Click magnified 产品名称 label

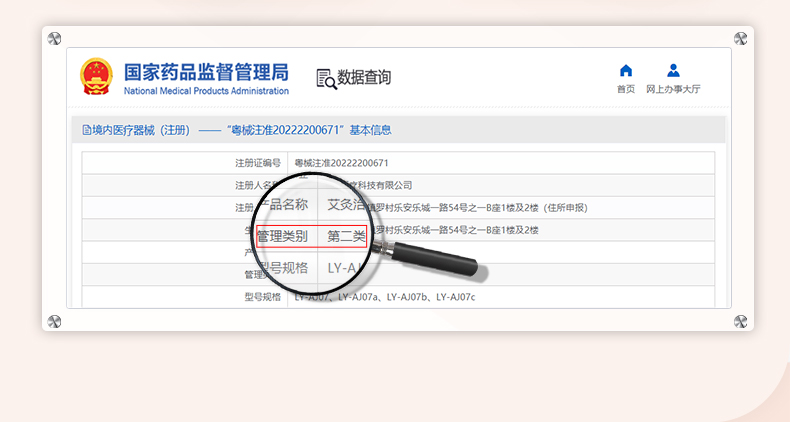(x=283, y=204)
